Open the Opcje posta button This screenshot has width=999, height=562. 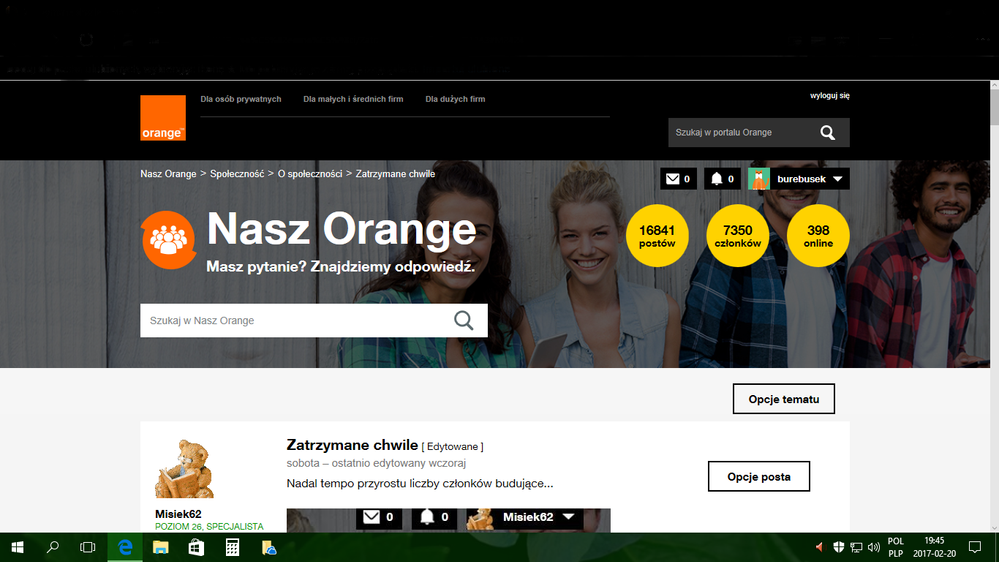pos(759,477)
